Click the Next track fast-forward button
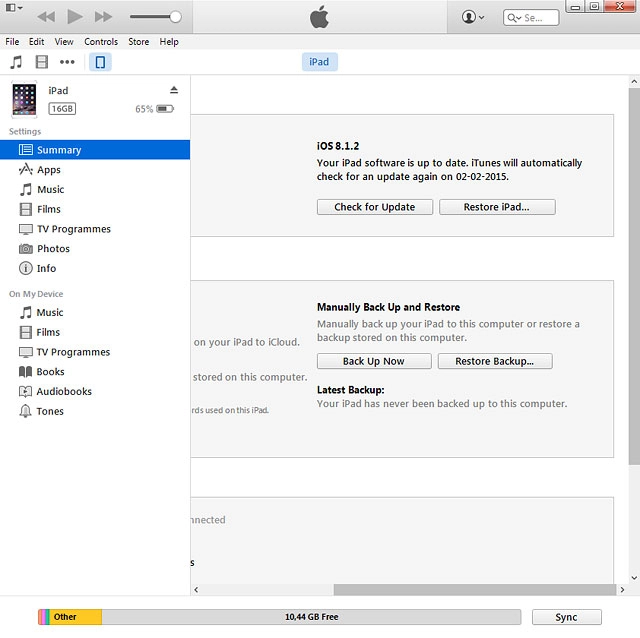Viewport: 640px width, 638px height. tap(103, 17)
